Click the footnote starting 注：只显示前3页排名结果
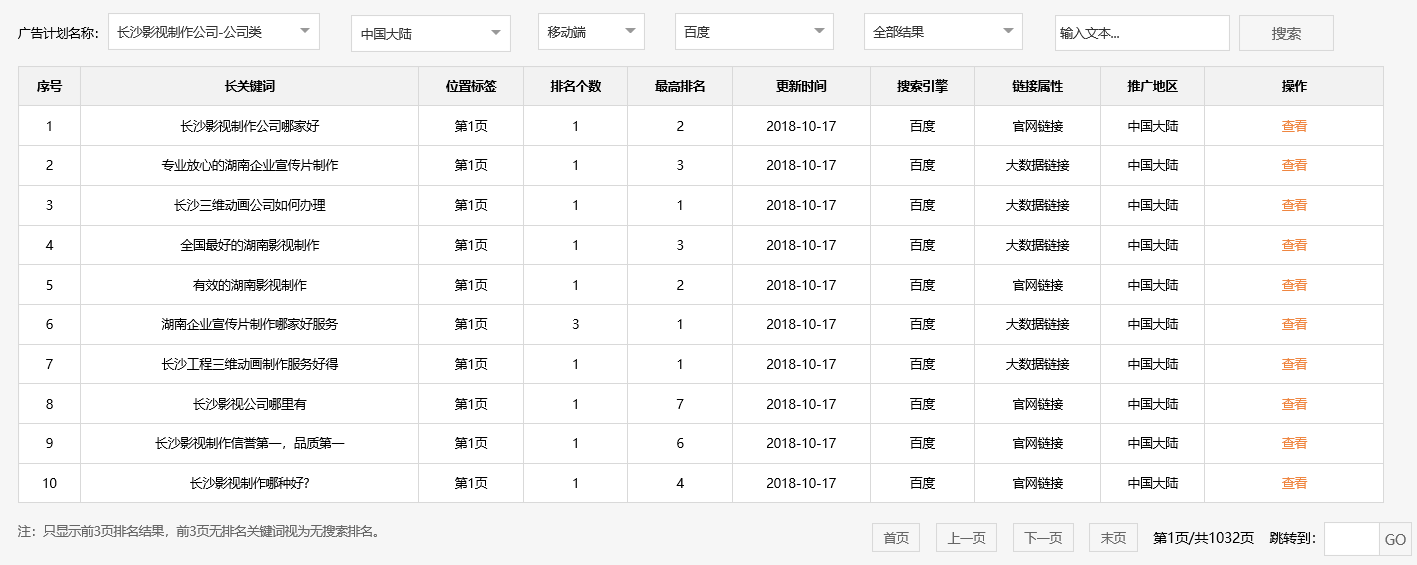Screen dimensions: 1417x565 [x=200, y=531]
